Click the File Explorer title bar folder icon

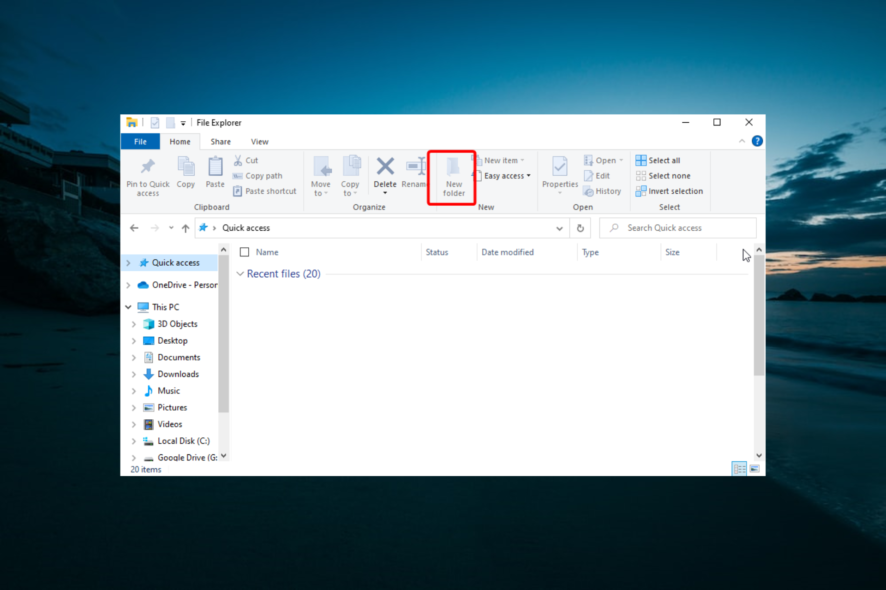[x=132, y=122]
